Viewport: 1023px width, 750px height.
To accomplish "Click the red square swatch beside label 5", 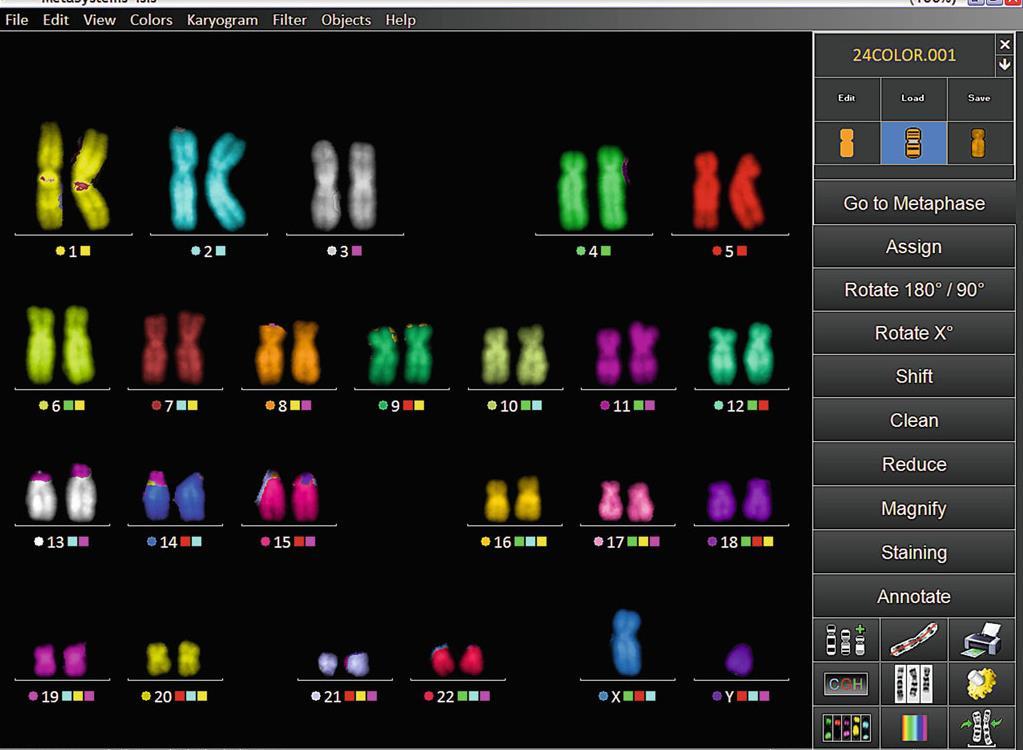I will 742,250.
